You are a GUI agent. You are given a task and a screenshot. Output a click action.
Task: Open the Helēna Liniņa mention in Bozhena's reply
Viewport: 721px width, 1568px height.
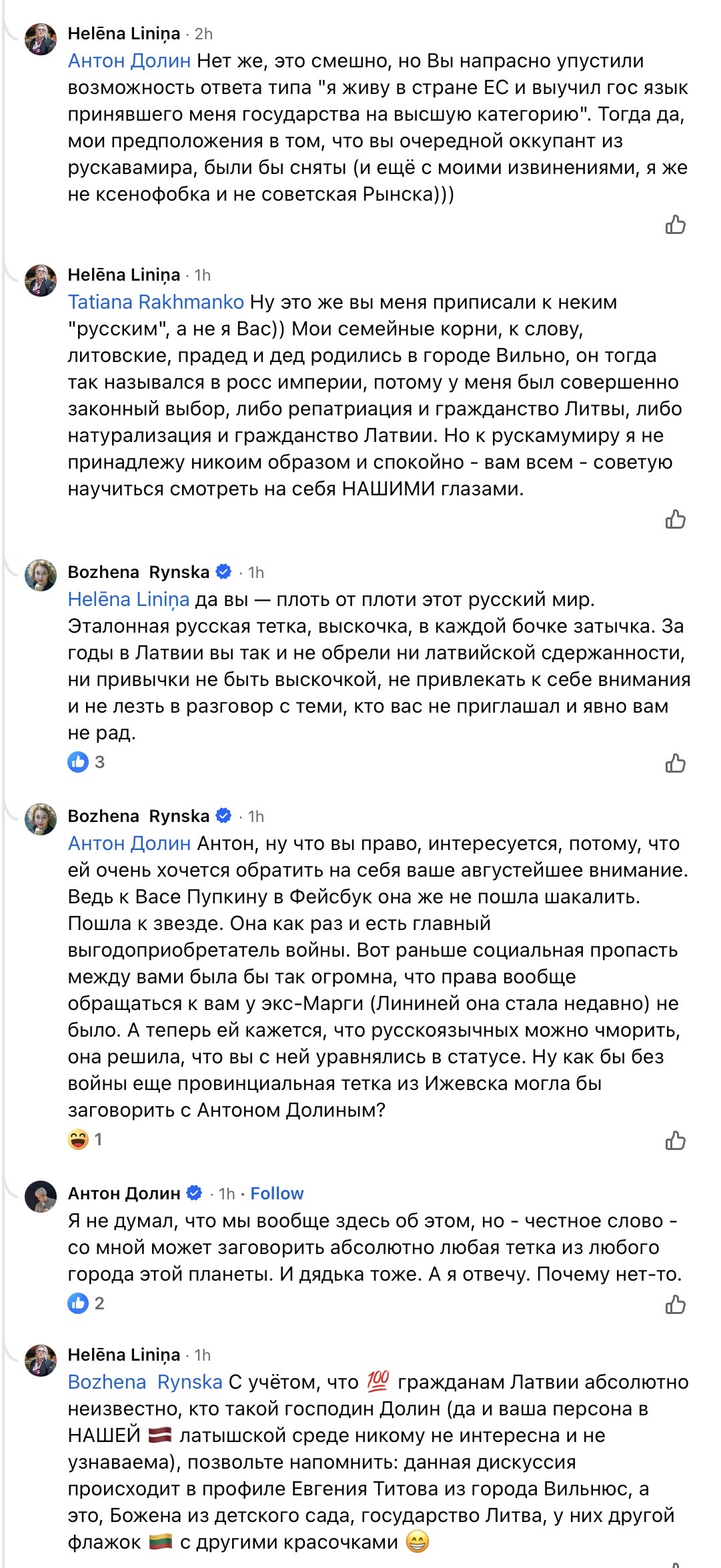(128, 599)
